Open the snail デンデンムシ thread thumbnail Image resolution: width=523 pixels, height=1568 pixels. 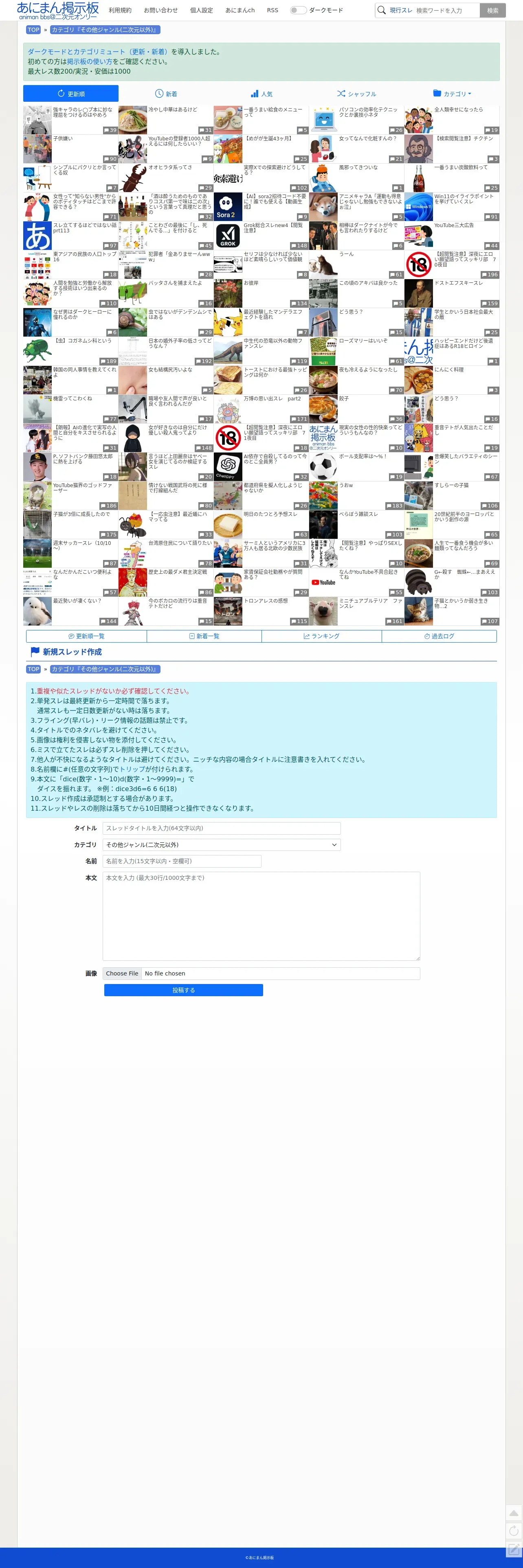pyautogui.click(x=132, y=323)
